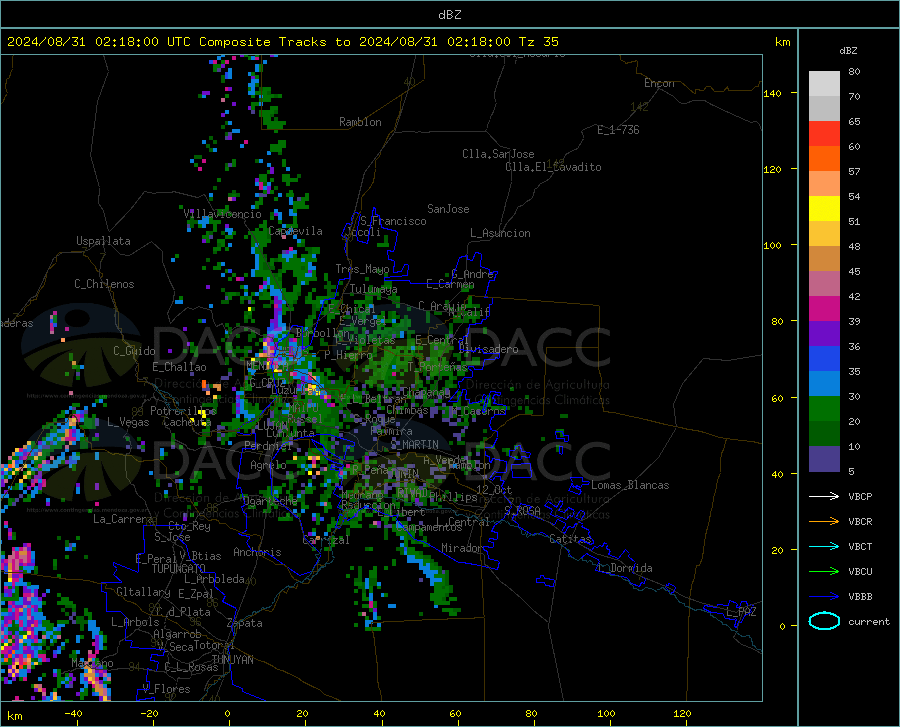Click the white VBCP arrow in legend
The width and height of the screenshot is (900, 727).
[824, 496]
